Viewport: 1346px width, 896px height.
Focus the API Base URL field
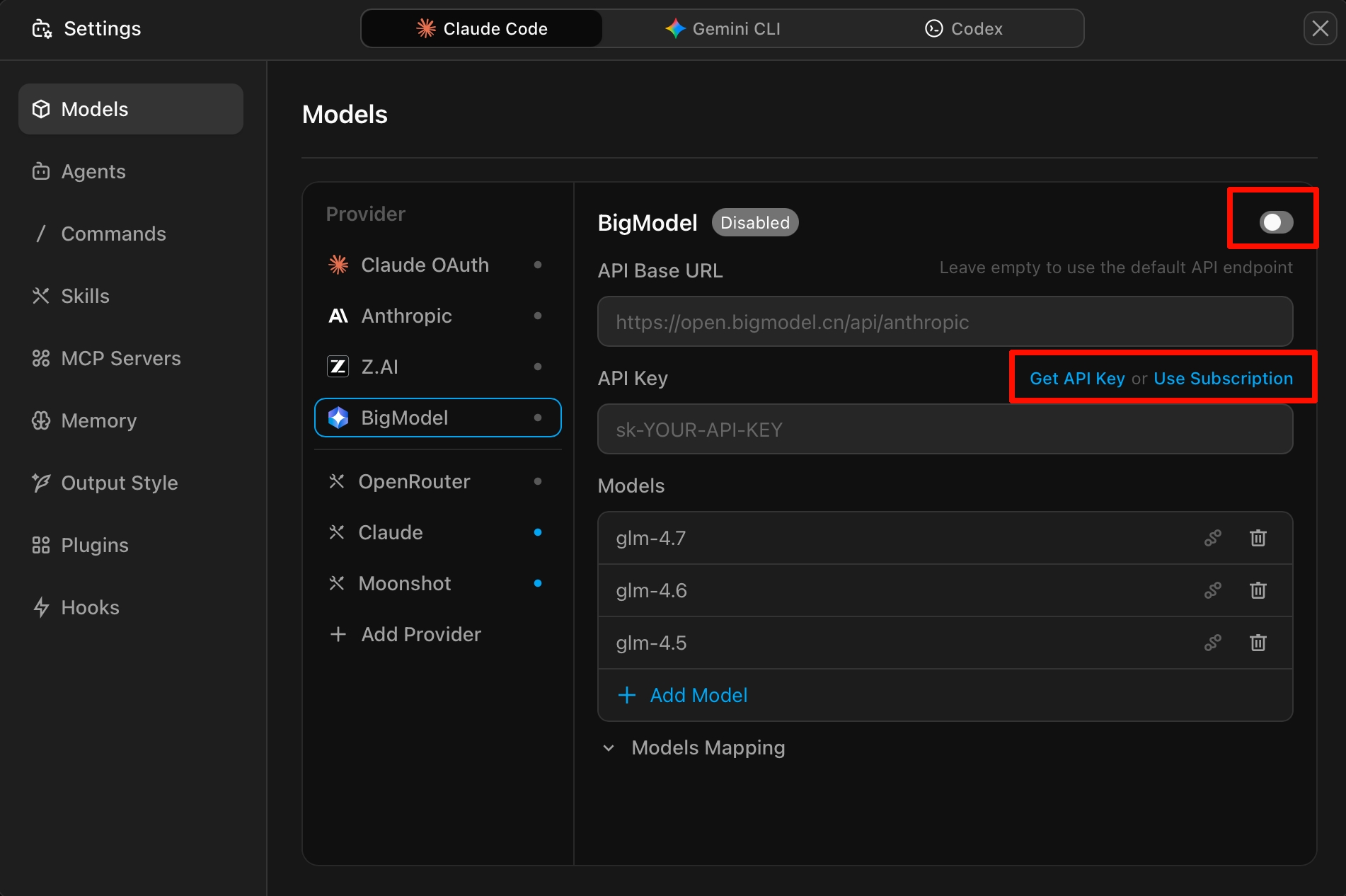pyautogui.click(x=945, y=322)
